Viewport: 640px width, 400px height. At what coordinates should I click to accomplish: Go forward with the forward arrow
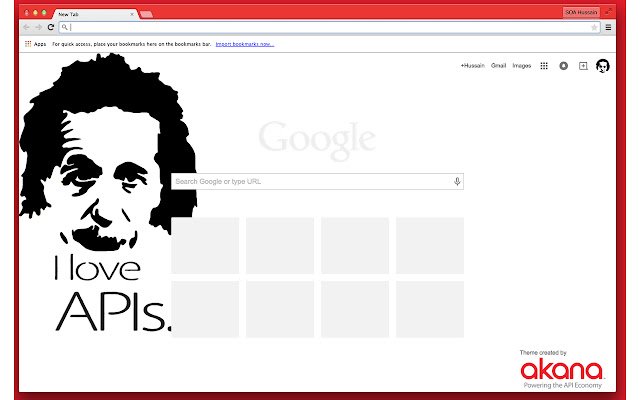pos(38,27)
